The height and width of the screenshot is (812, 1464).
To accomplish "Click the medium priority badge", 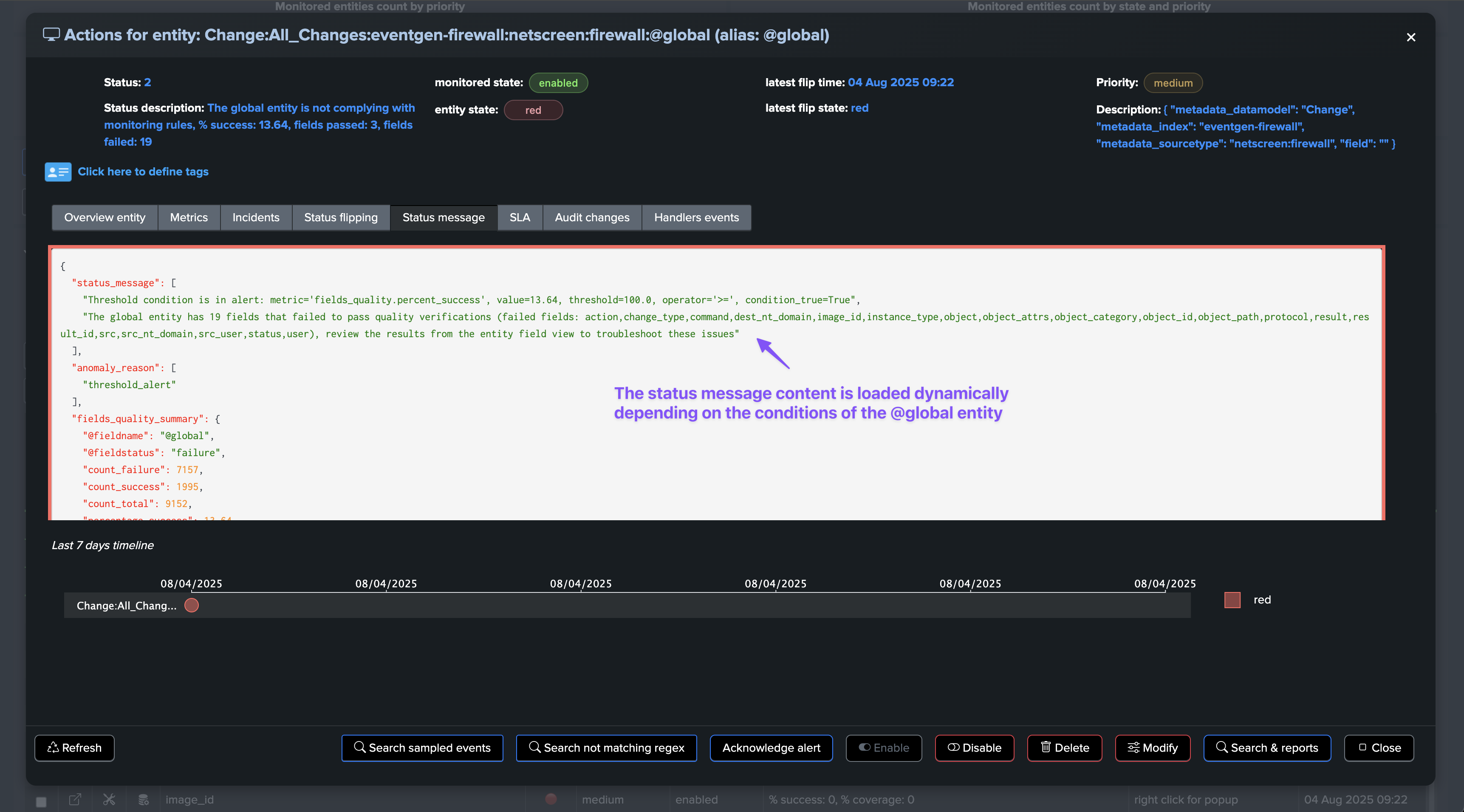I will (x=1173, y=83).
